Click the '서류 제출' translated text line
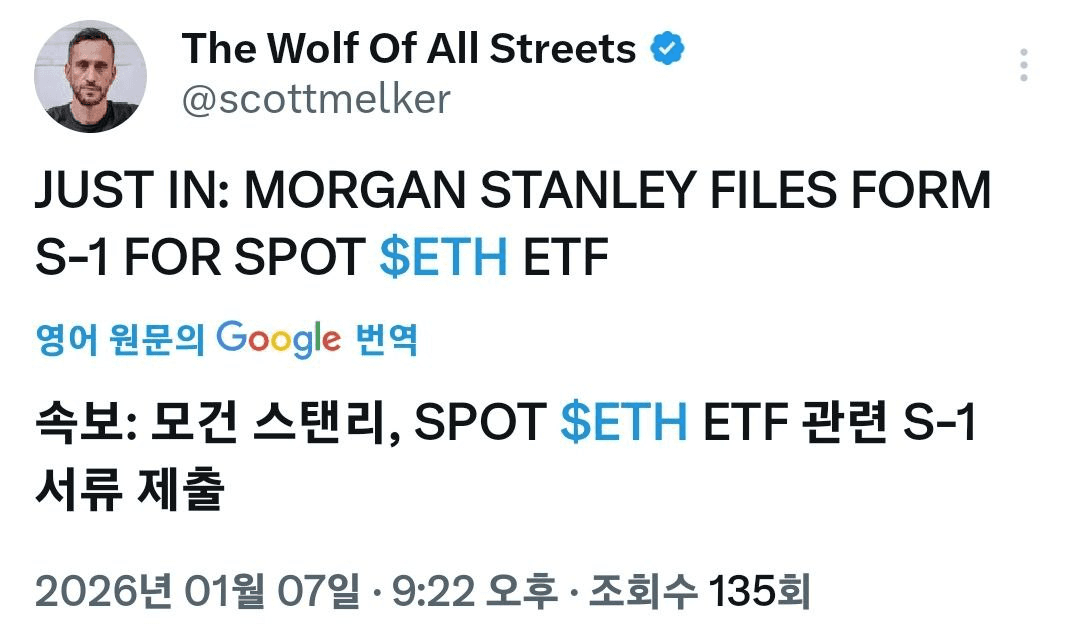 128,491
